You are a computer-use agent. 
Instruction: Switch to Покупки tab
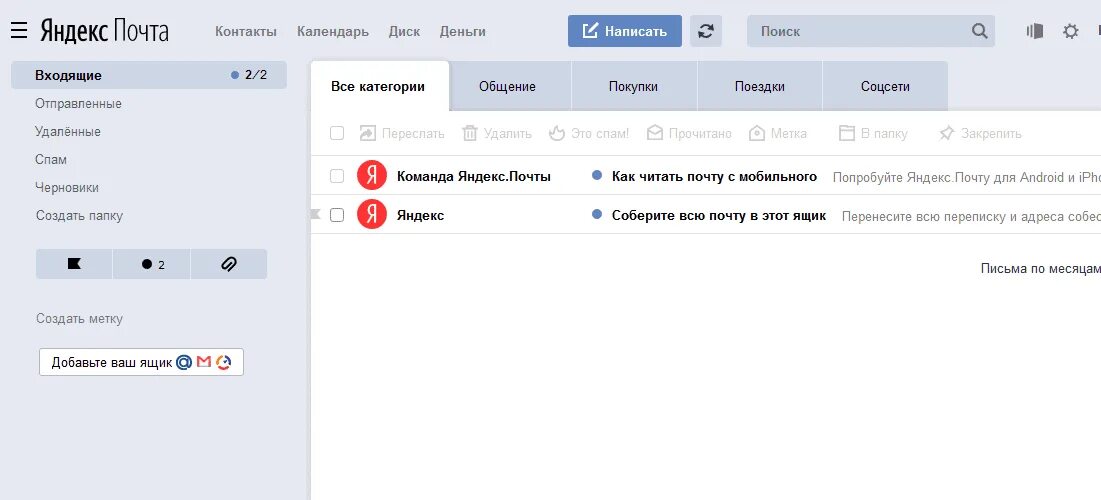tap(633, 86)
